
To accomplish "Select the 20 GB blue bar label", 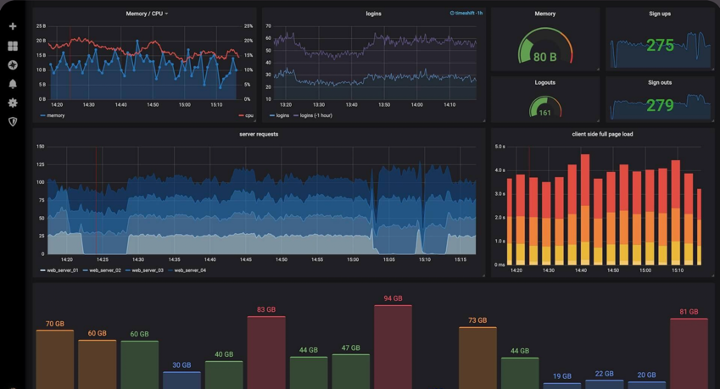I will [647, 375].
